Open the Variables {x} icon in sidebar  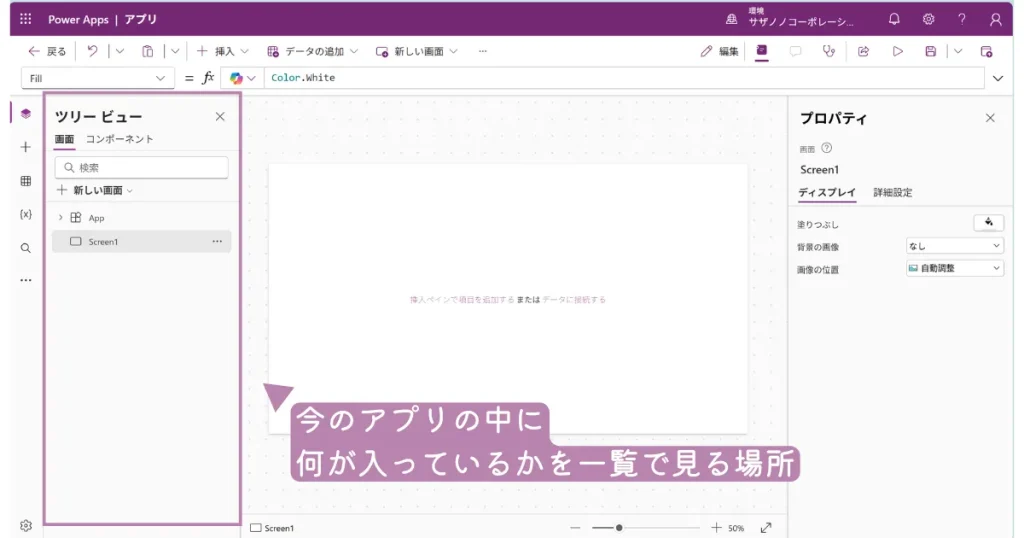pos(26,214)
